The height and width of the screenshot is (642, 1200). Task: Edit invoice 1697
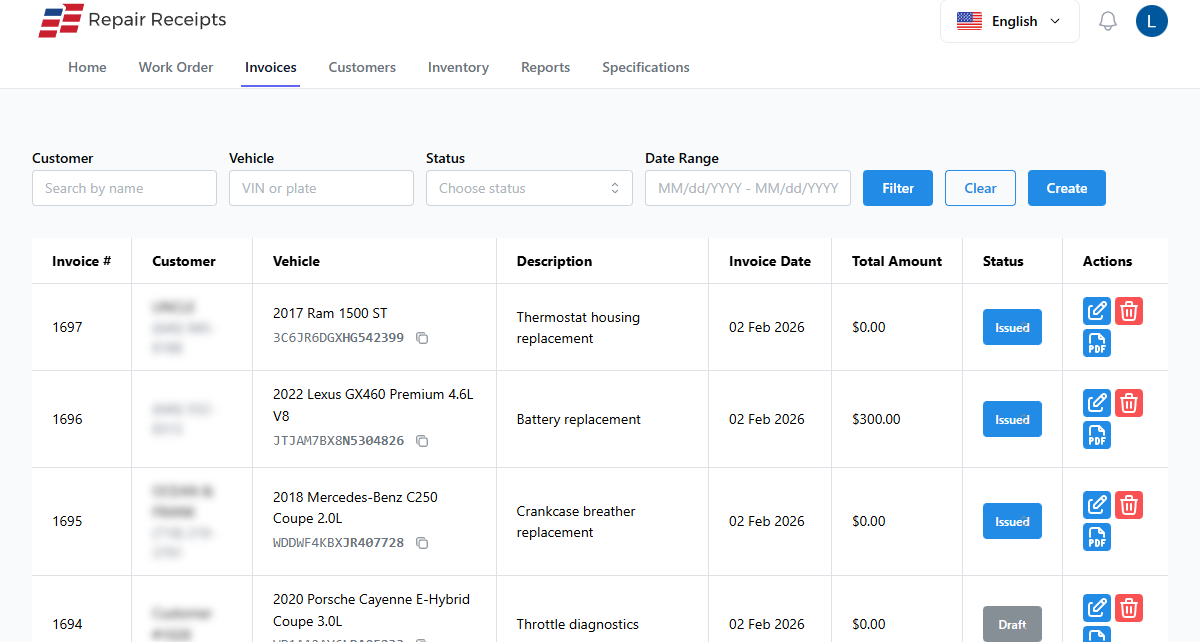(1097, 310)
